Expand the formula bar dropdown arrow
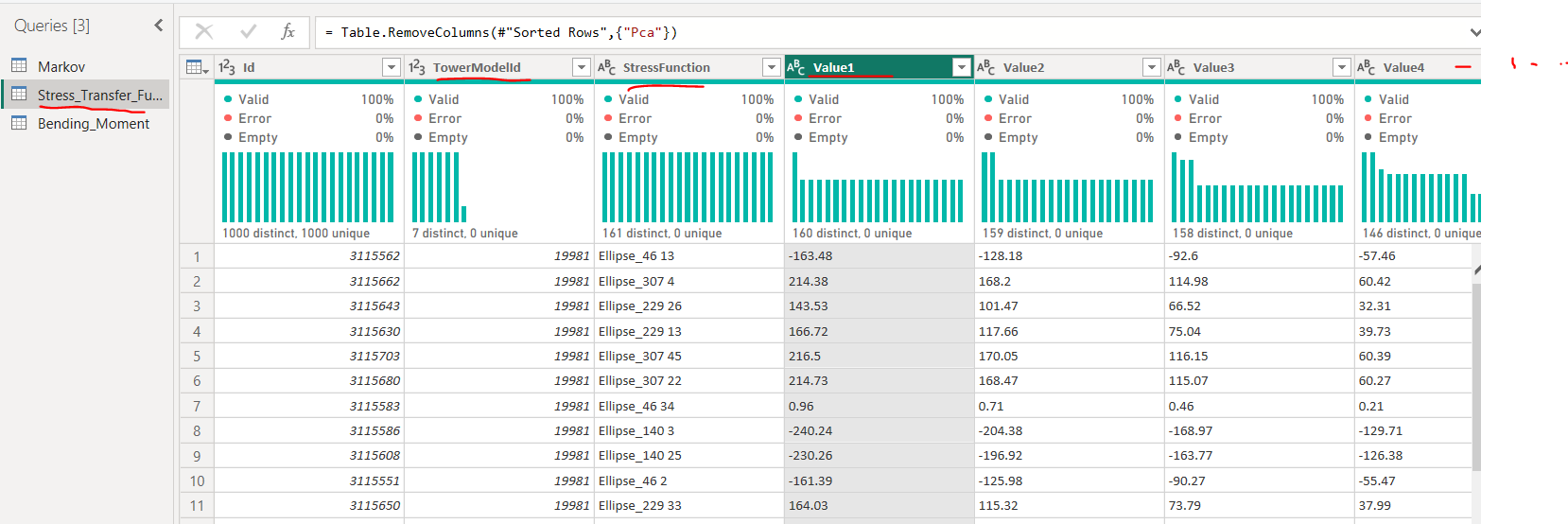The image size is (1568, 524). tap(1474, 32)
